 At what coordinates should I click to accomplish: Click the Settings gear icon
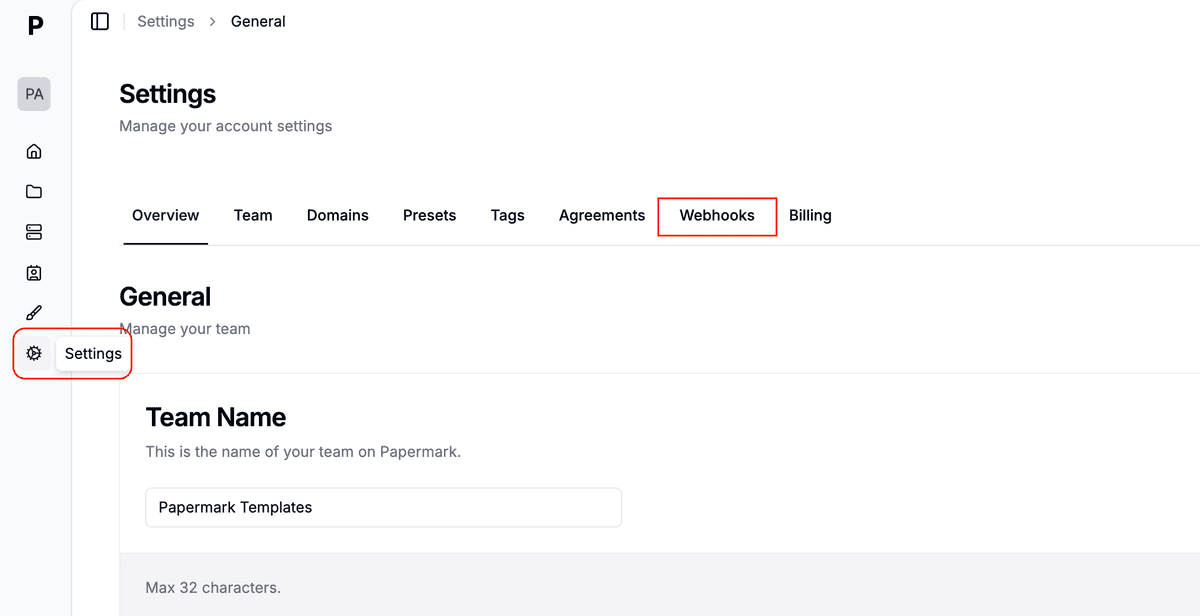click(x=34, y=353)
